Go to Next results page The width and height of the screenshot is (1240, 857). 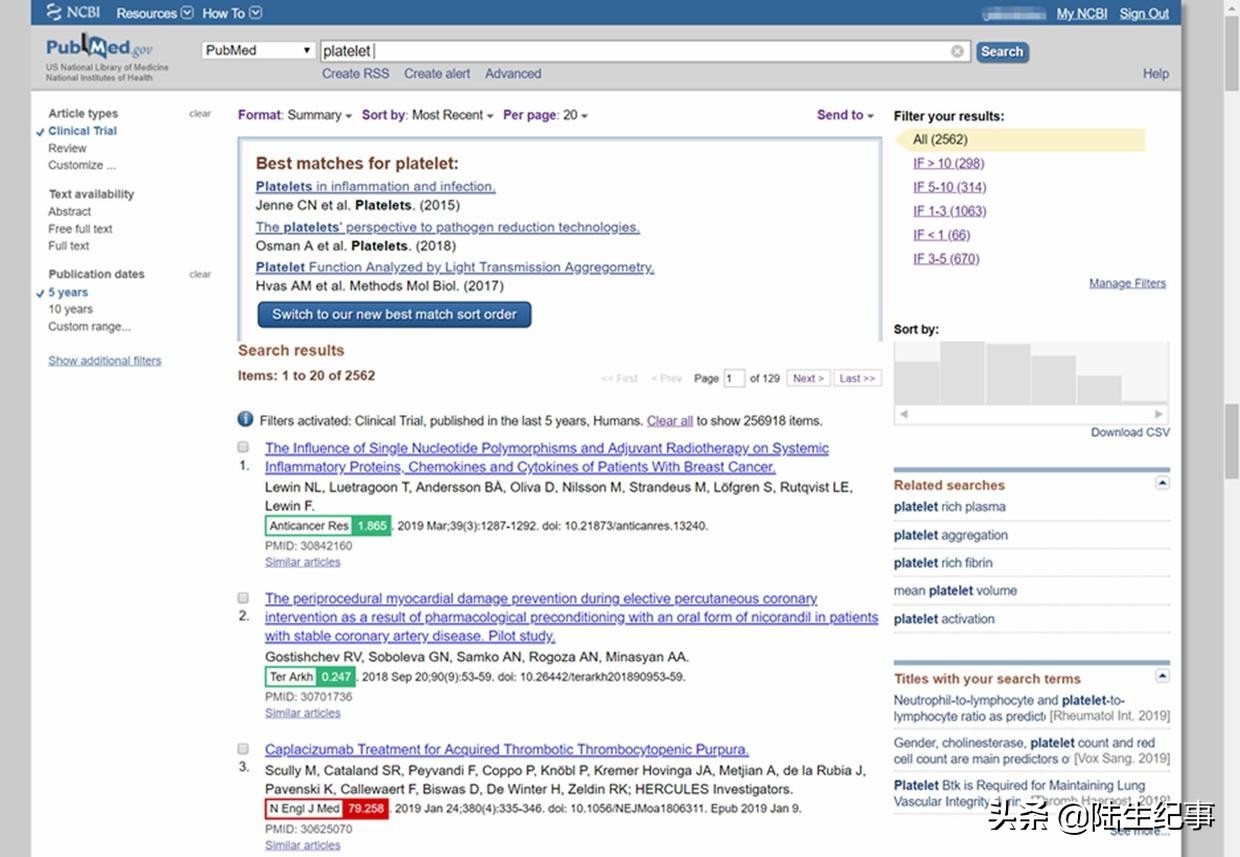808,378
